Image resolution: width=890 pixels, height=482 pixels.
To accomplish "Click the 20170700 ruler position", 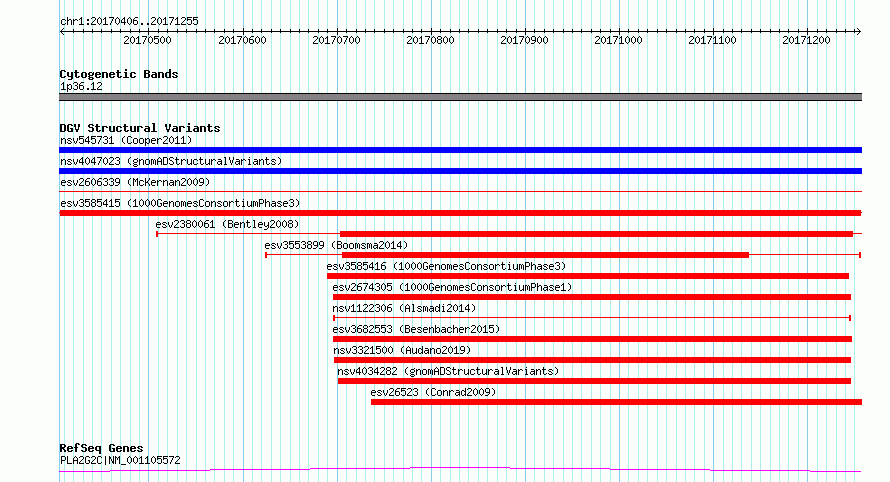I will click(336, 40).
